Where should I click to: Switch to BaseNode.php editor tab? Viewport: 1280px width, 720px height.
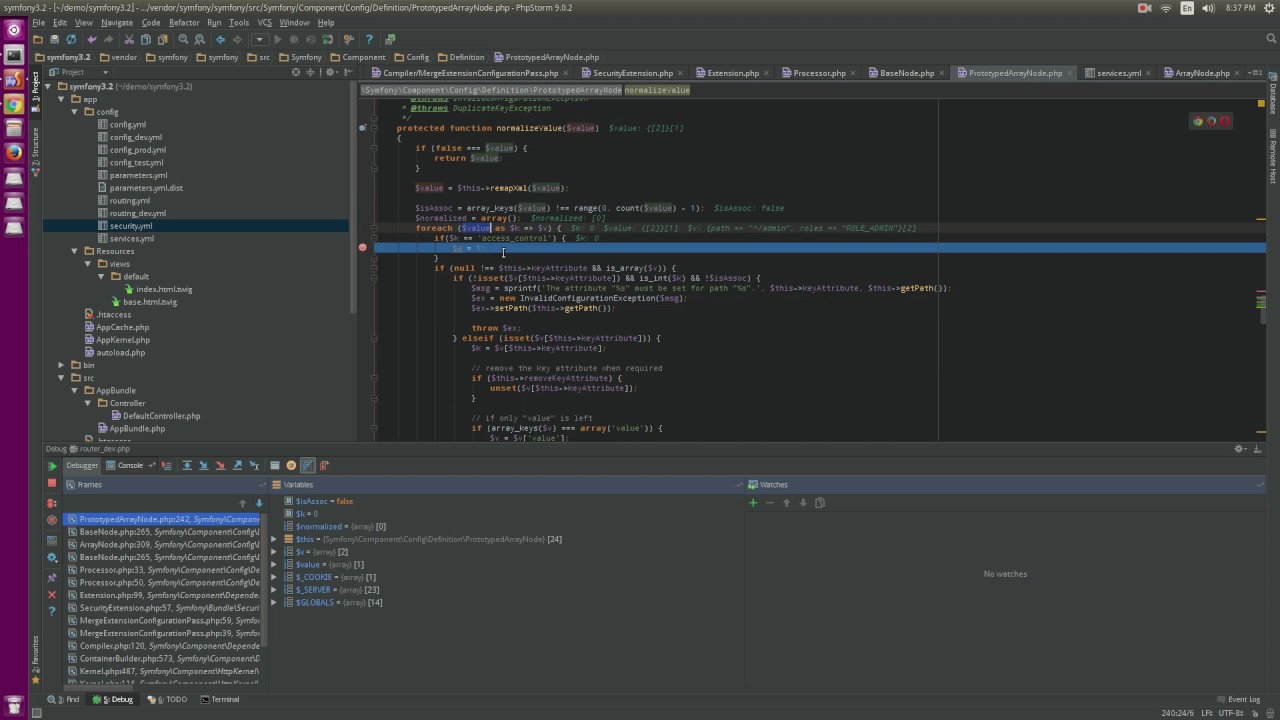906,73
